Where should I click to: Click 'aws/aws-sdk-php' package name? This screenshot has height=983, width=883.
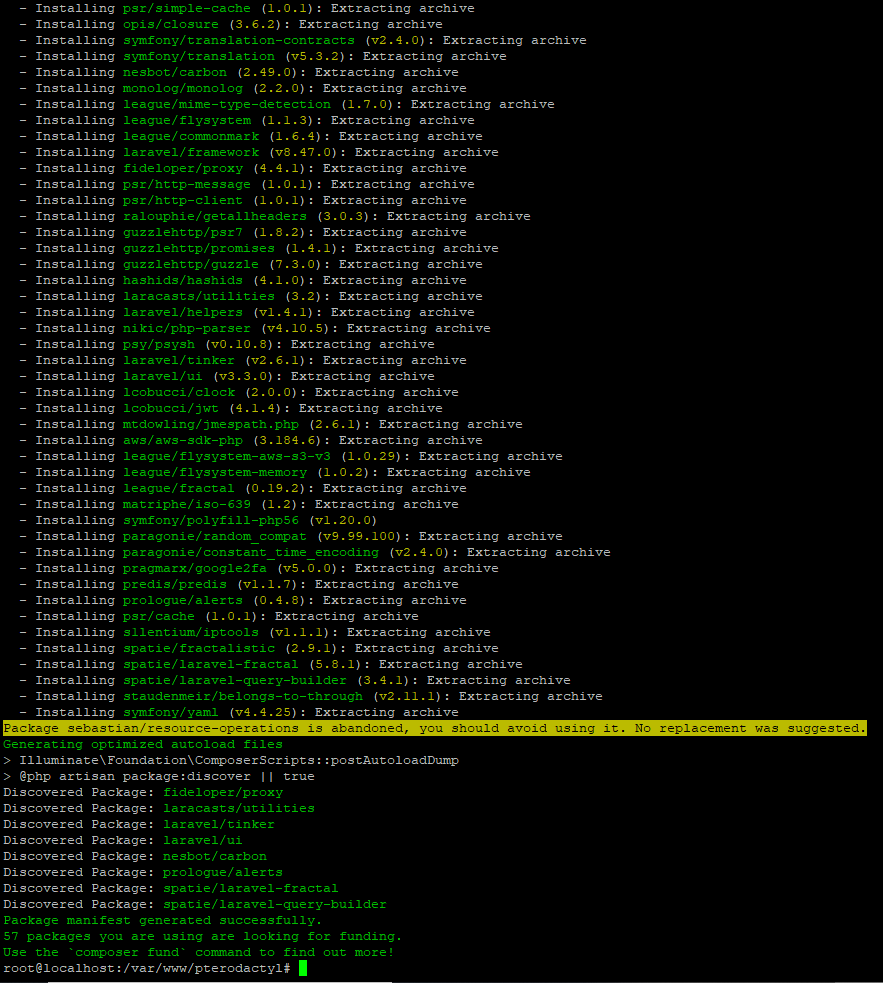click(x=182, y=440)
